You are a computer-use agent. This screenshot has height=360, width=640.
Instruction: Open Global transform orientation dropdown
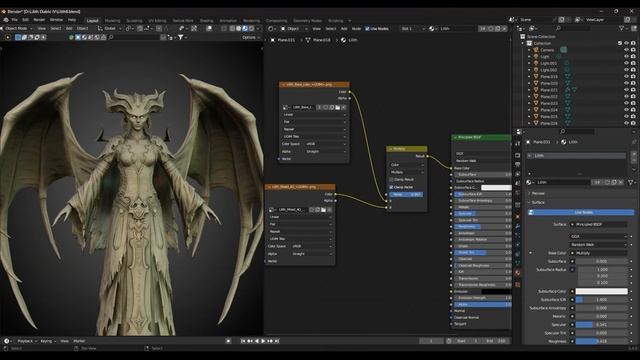point(109,29)
